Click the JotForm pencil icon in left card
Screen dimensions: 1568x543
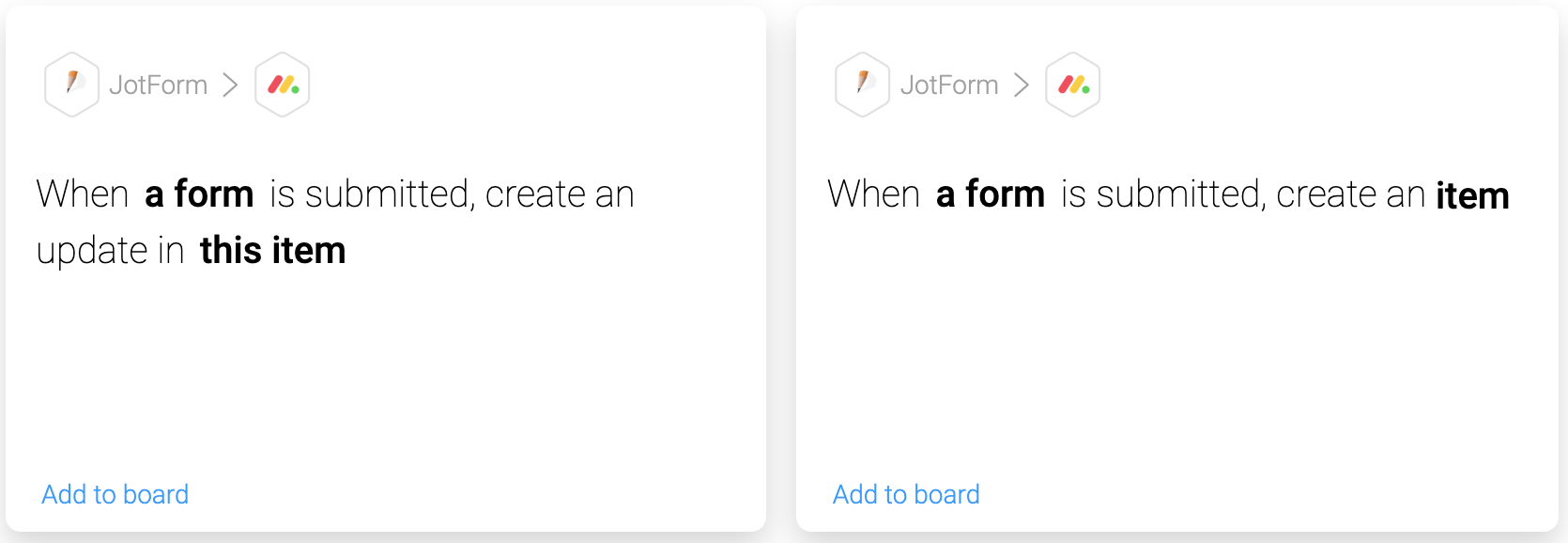(72, 85)
